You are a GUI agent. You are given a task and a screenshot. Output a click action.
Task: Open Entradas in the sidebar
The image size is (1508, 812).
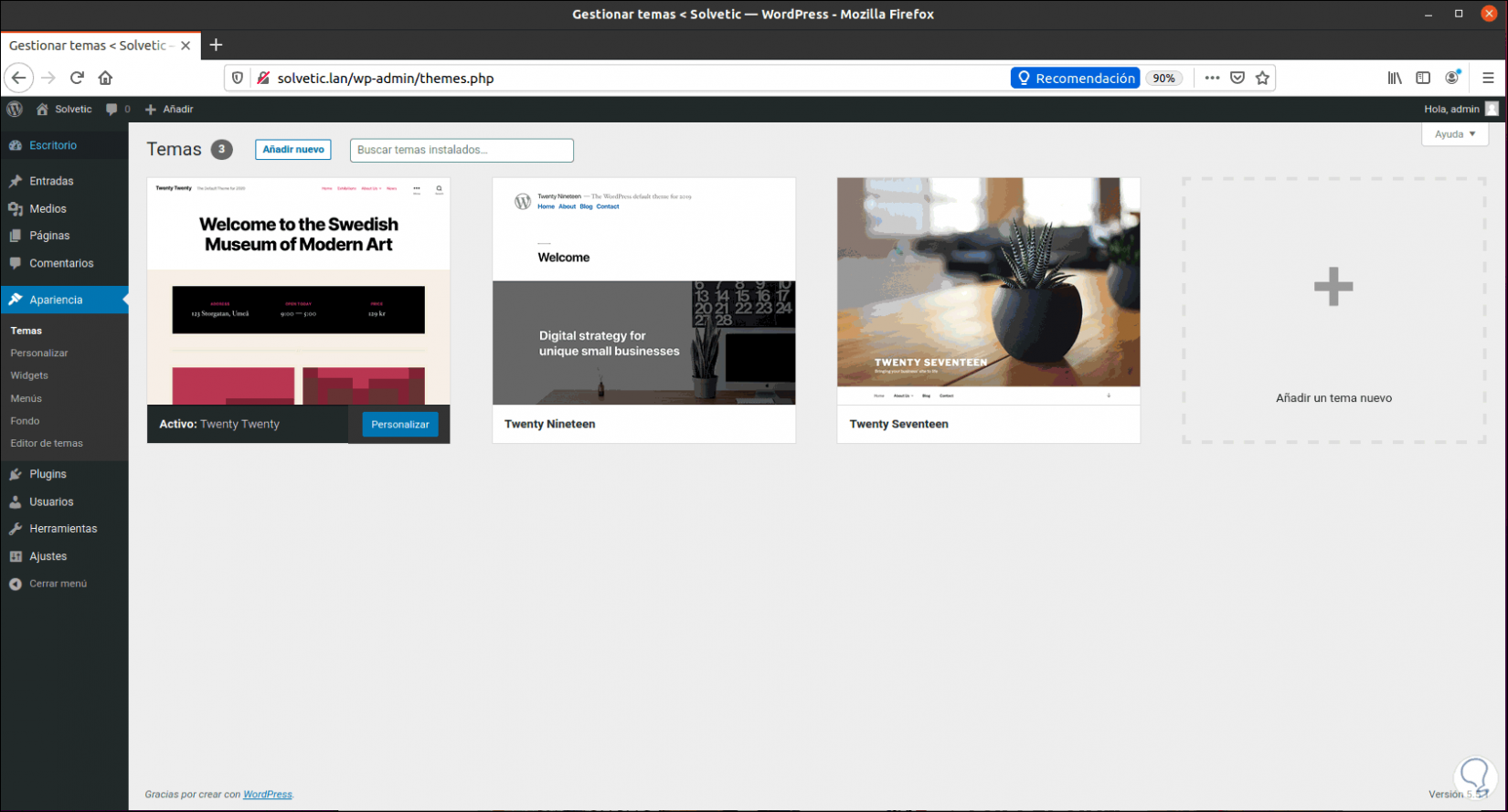click(x=64, y=181)
